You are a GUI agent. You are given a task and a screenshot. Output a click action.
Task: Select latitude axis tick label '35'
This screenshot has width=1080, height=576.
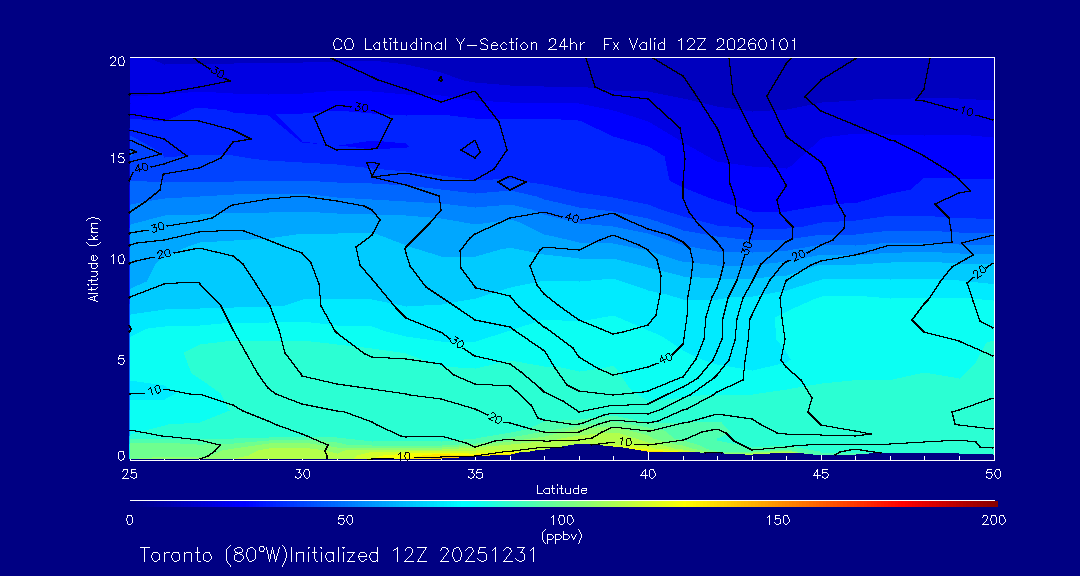tap(475, 474)
